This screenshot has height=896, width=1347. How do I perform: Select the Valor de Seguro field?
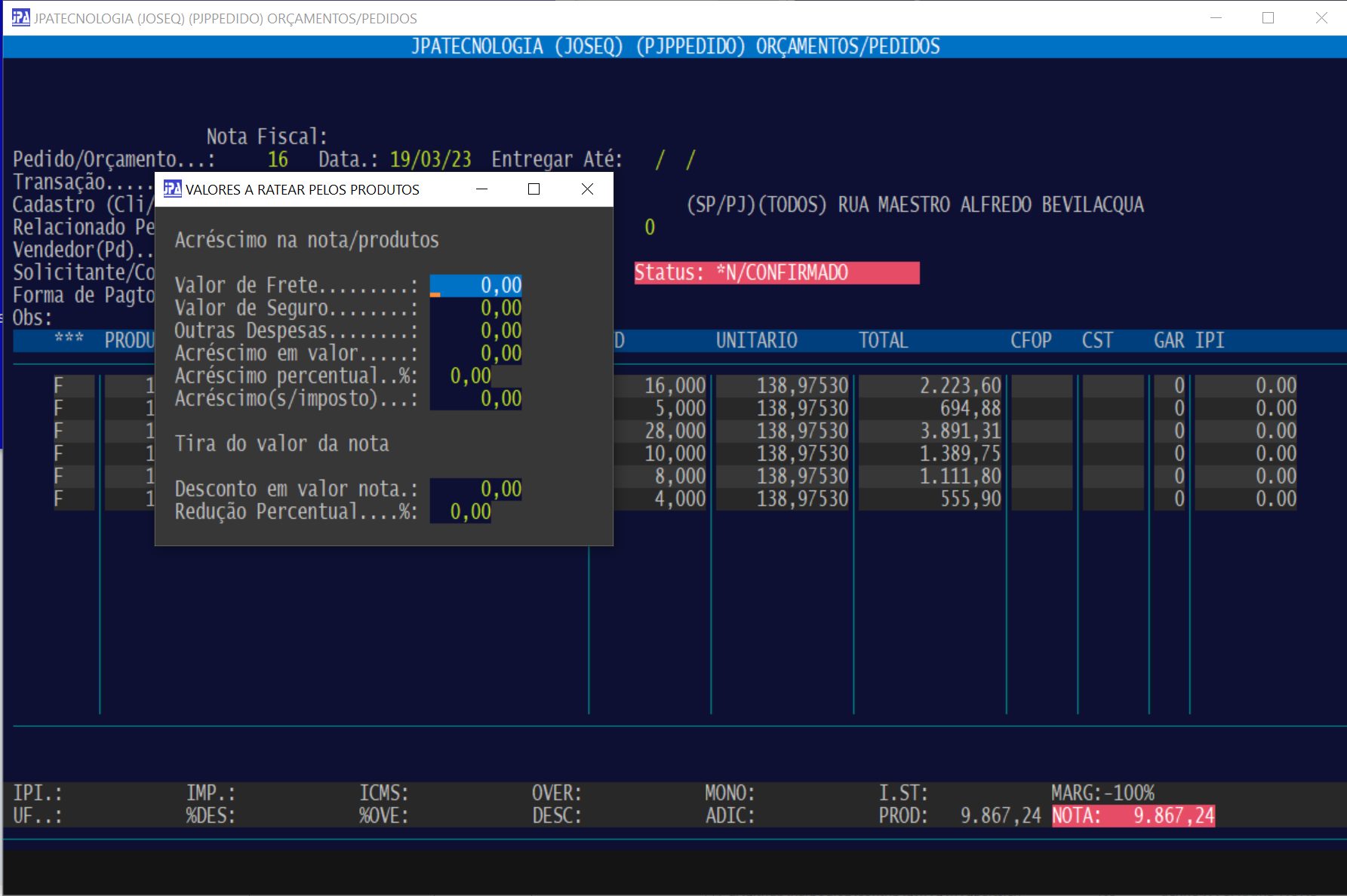point(476,308)
